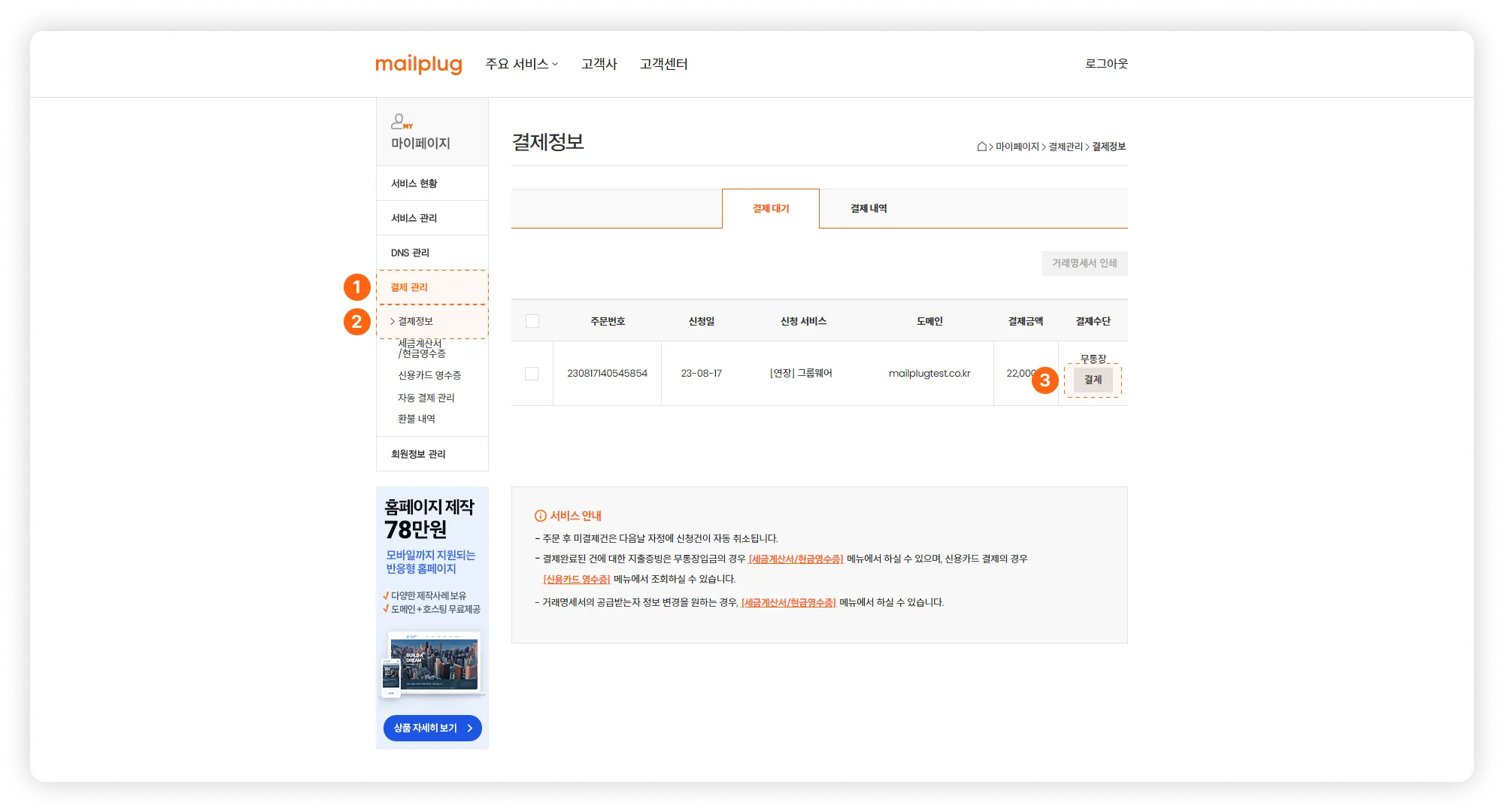Viewport: 1504px width, 812px height.
Task: Click the service notice info icon
Action: point(540,516)
